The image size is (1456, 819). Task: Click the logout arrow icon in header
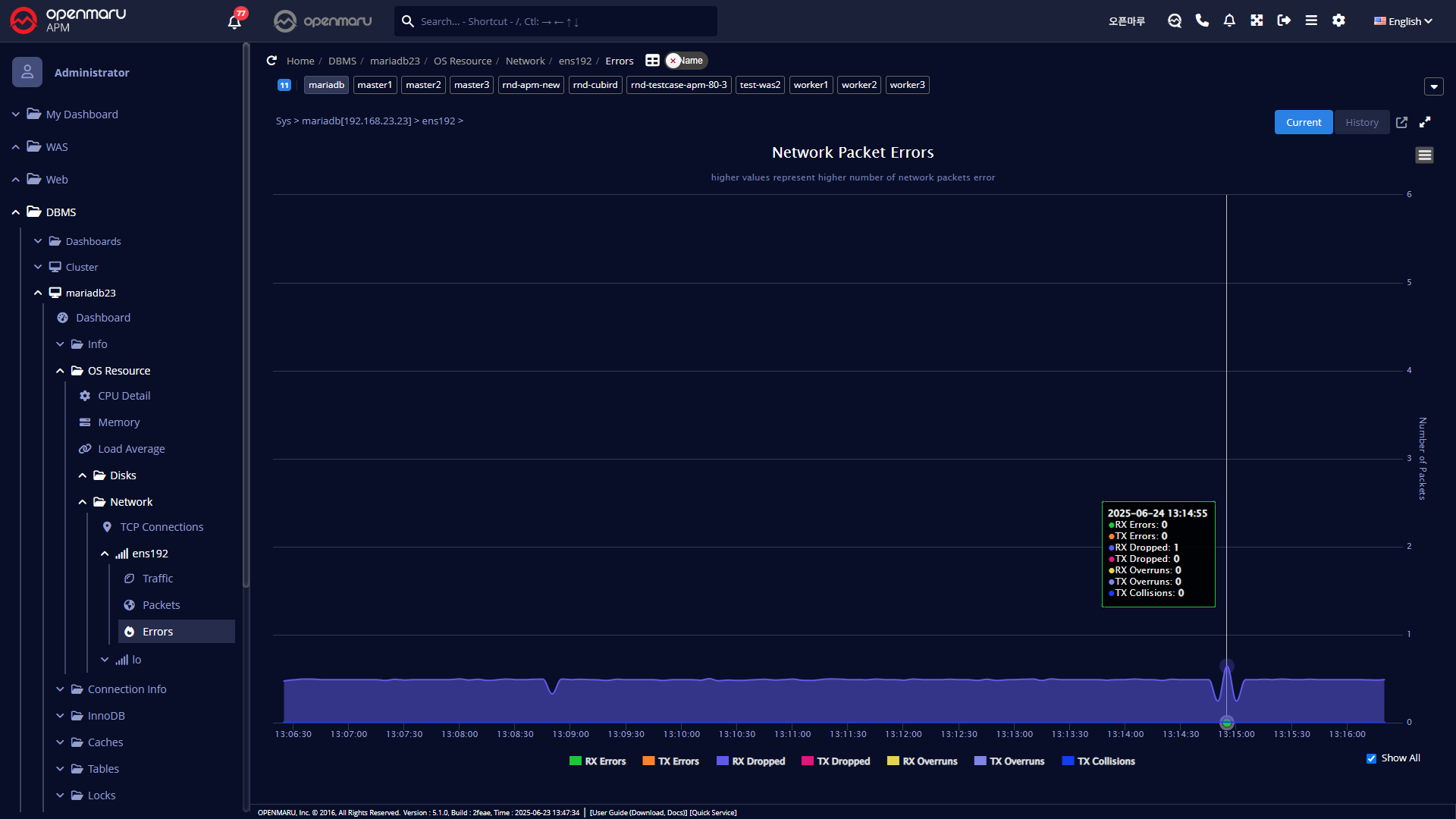click(x=1284, y=20)
